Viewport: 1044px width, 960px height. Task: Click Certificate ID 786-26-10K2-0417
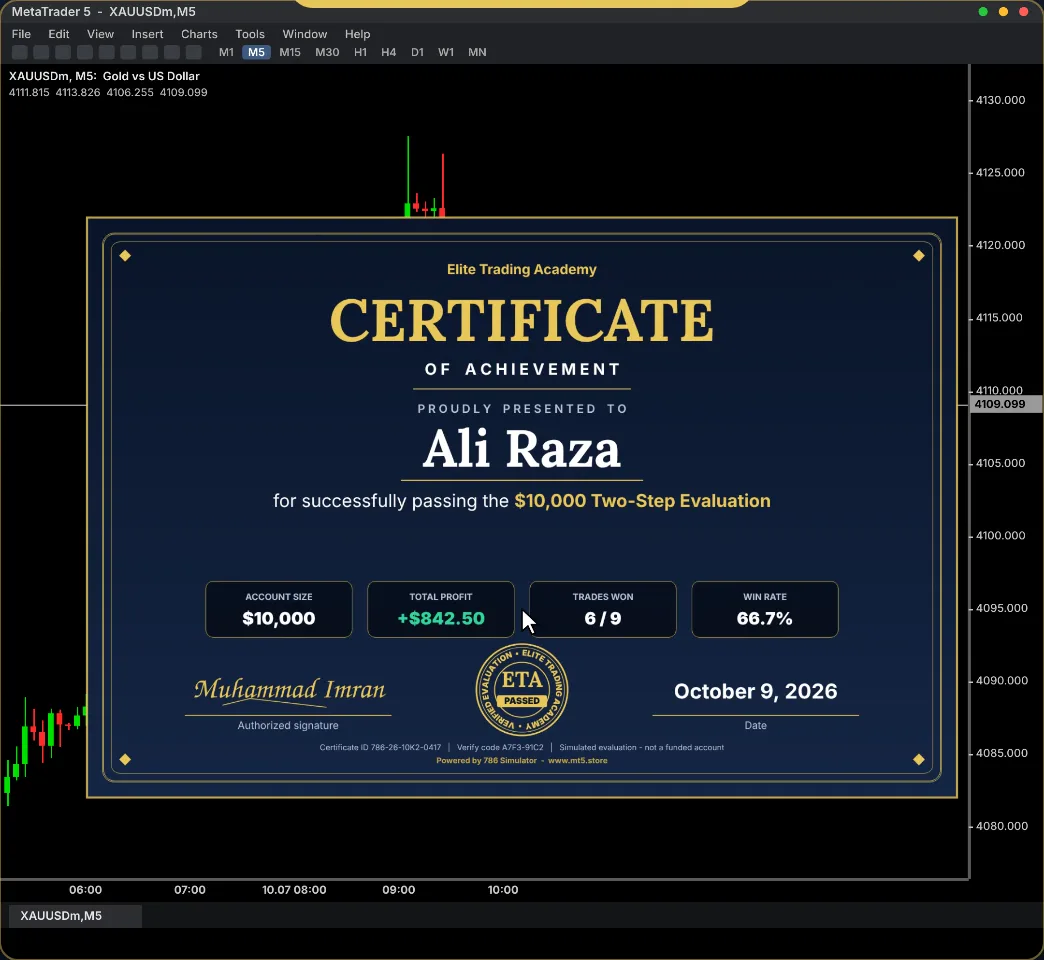point(380,747)
